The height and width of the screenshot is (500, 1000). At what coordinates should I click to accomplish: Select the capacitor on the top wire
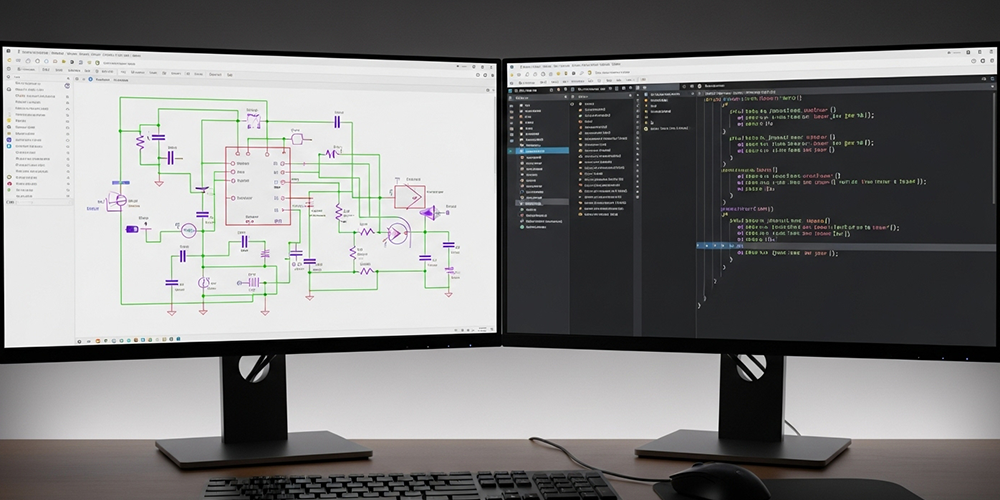pyautogui.click(x=337, y=121)
